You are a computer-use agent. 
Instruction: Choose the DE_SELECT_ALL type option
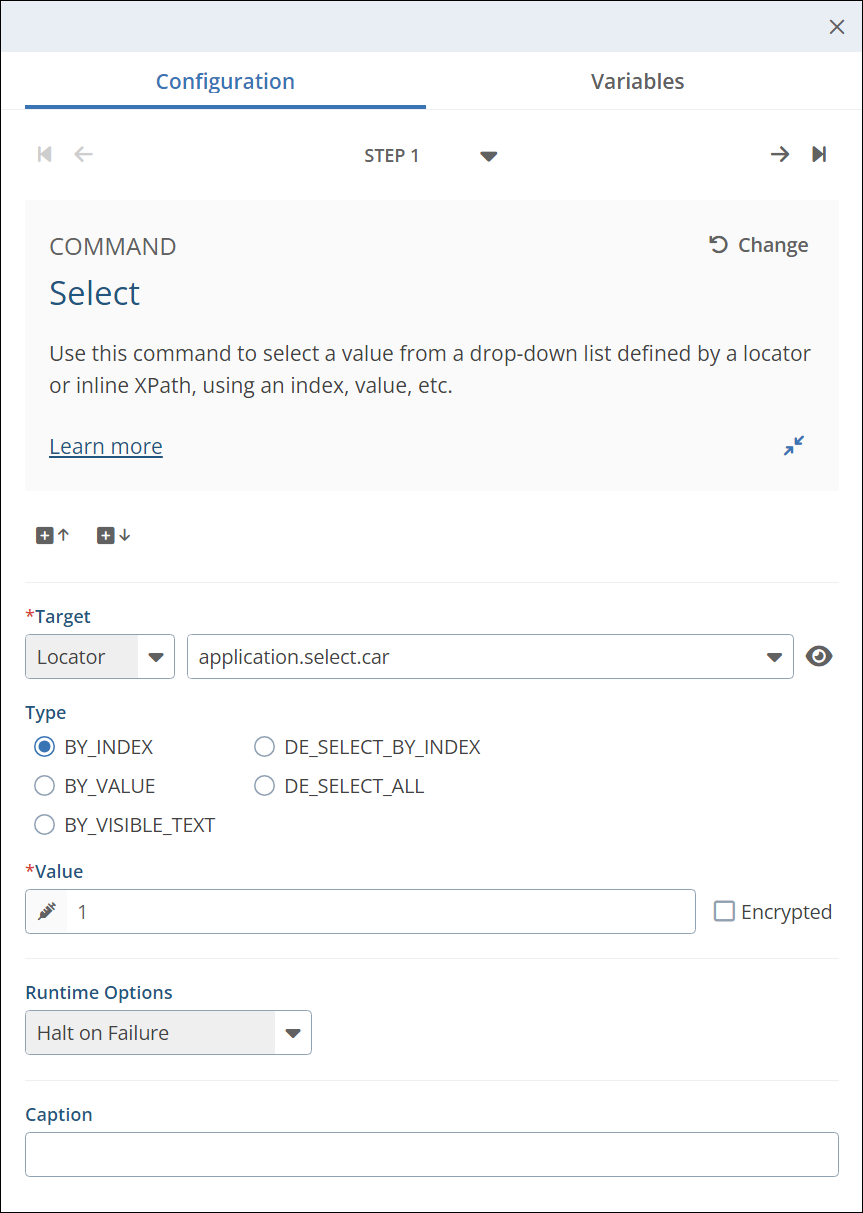pyautogui.click(x=265, y=786)
